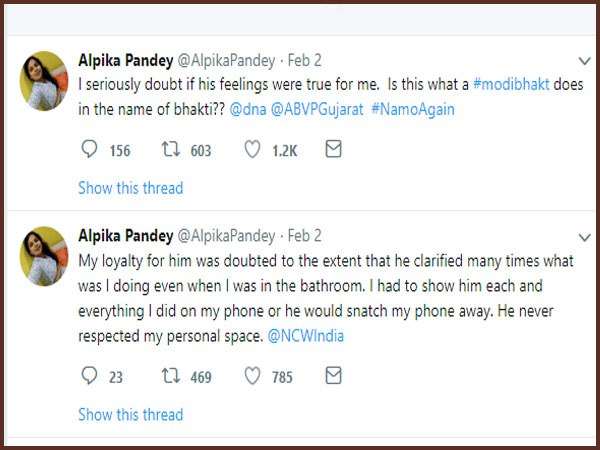
Task: Open the first tweet's "Show this thread" link
Action: coord(130,188)
